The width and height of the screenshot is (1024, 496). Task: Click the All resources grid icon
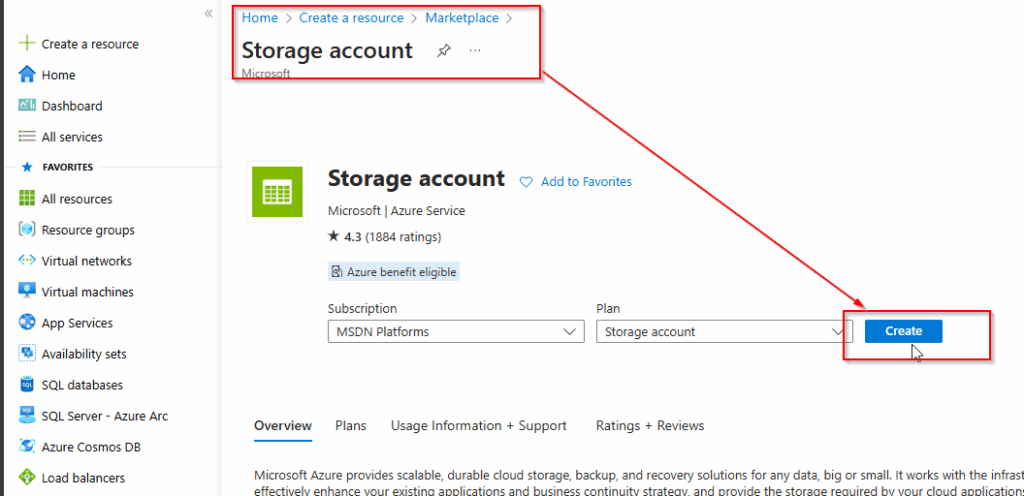(27, 198)
